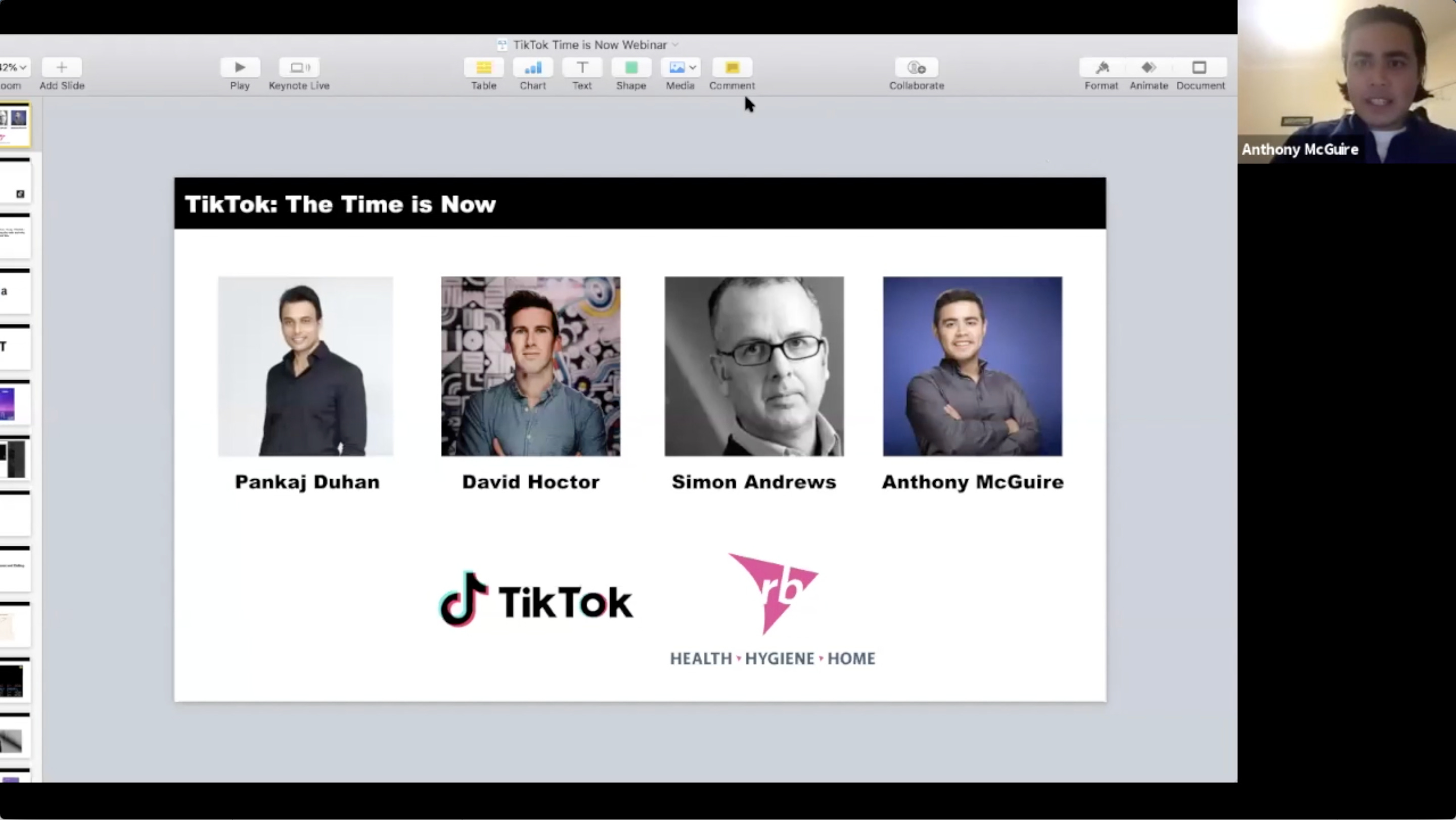Click the Chart toolbar icon

click(x=532, y=68)
